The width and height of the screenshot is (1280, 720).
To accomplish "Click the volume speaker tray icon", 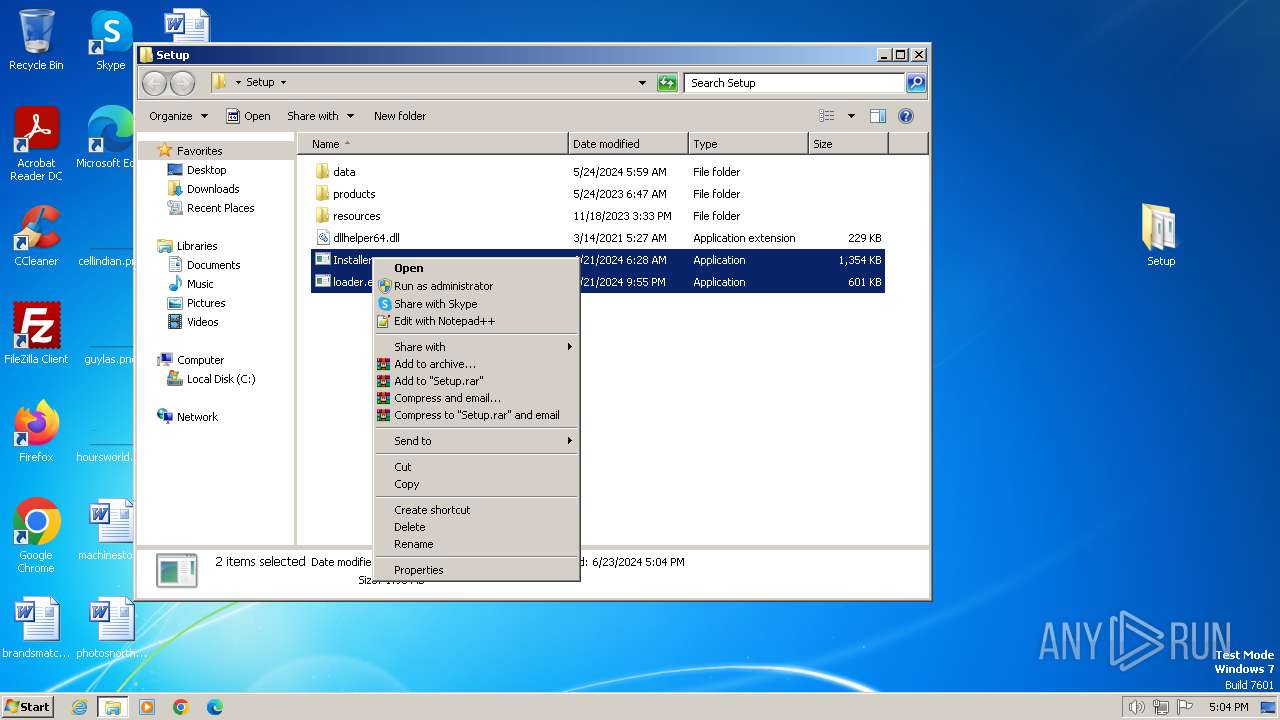I will 1136,707.
